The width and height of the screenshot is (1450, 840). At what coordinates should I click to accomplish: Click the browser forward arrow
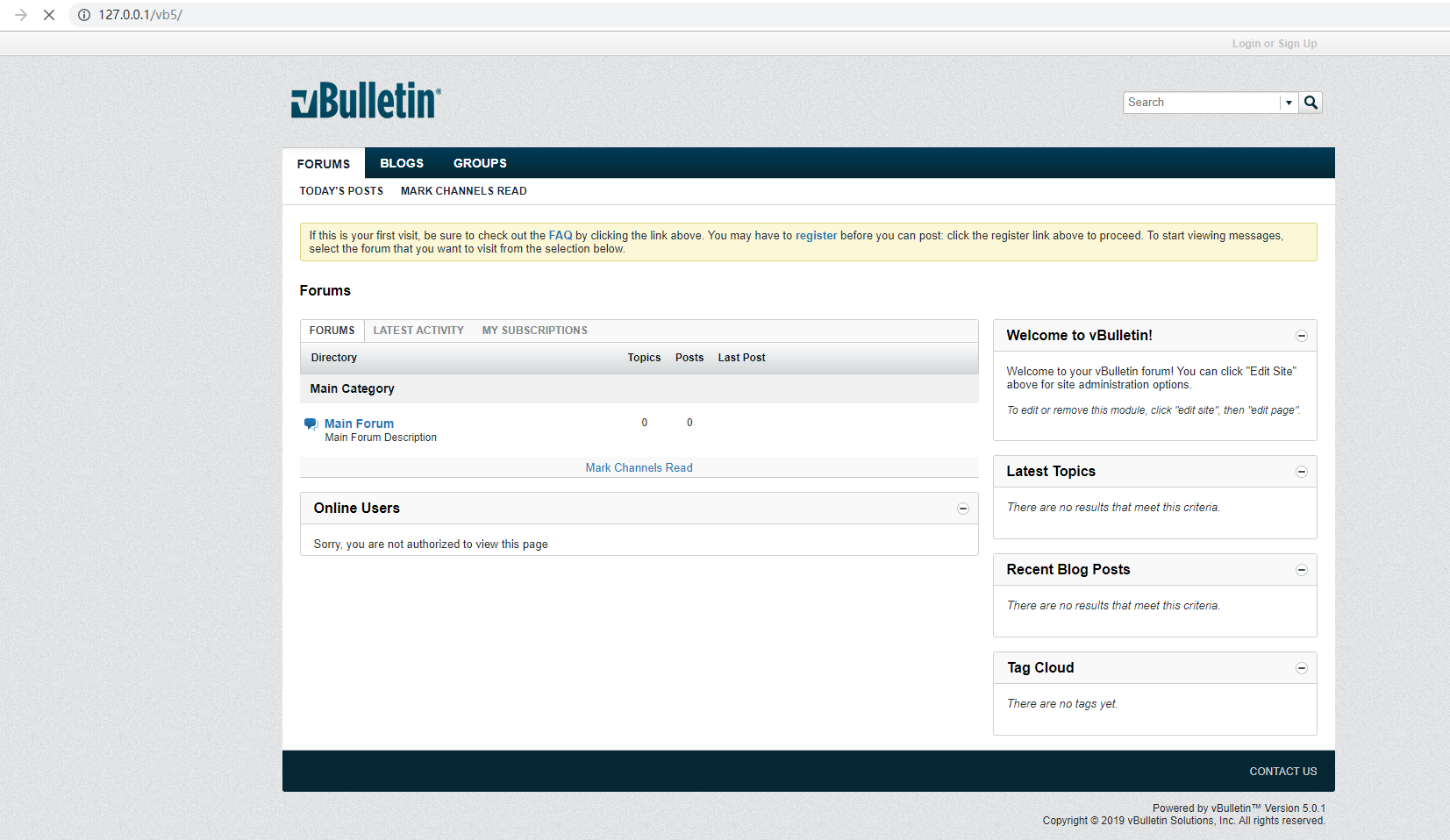point(21,15)
